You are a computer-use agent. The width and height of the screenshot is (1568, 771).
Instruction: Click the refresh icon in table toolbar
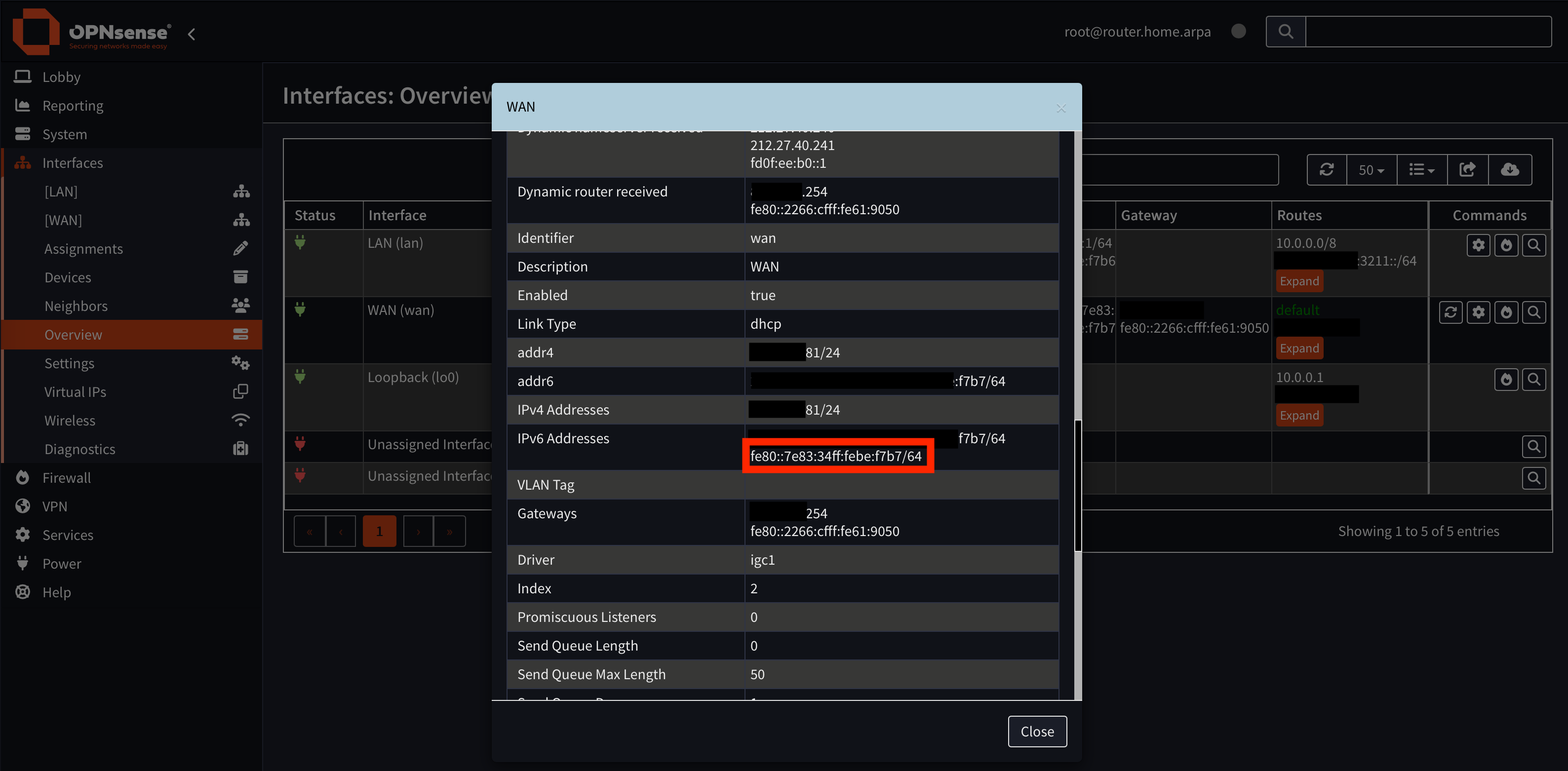tap(1327, 170)
